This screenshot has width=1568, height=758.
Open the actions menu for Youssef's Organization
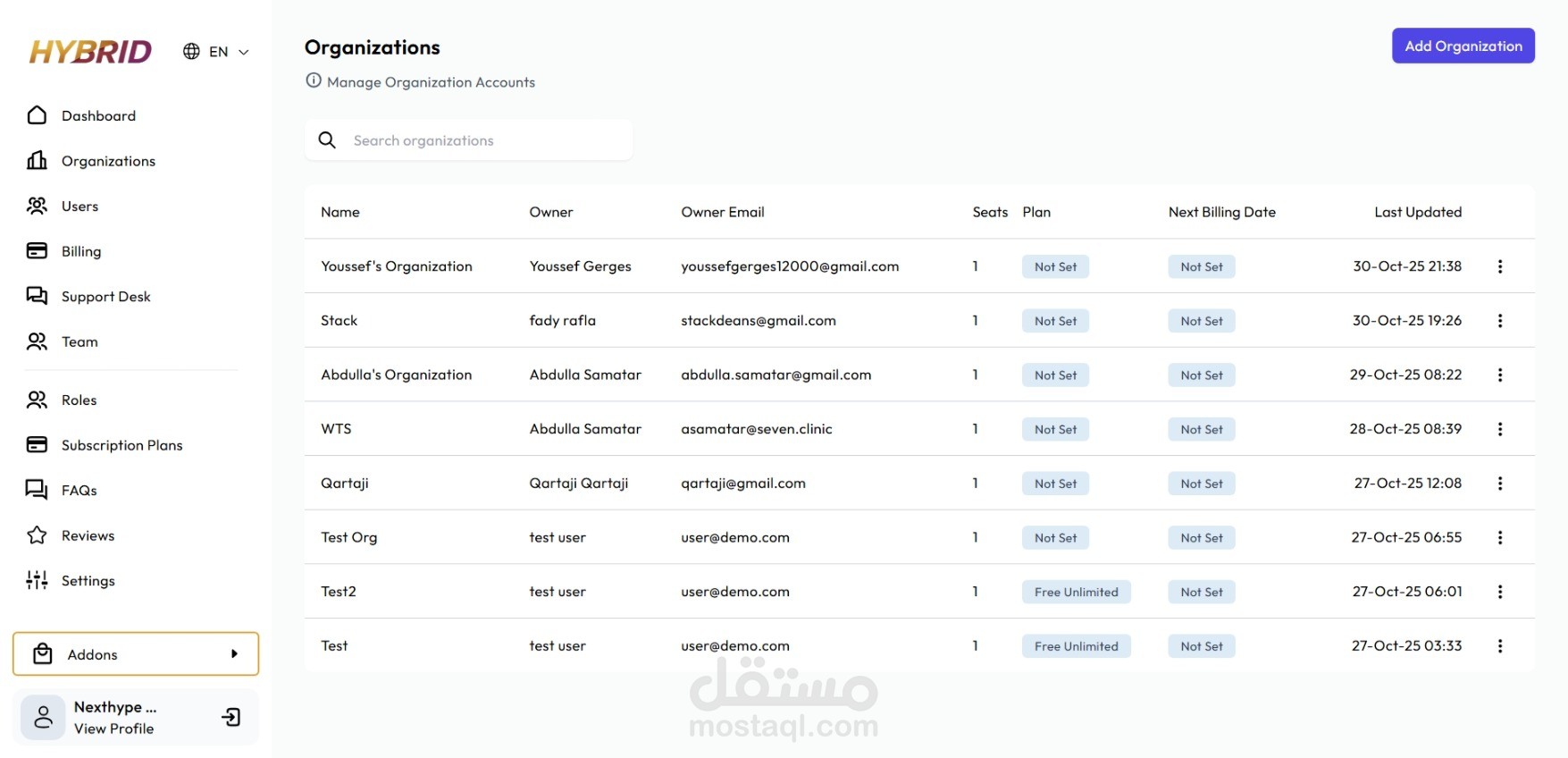(1500, 266)
